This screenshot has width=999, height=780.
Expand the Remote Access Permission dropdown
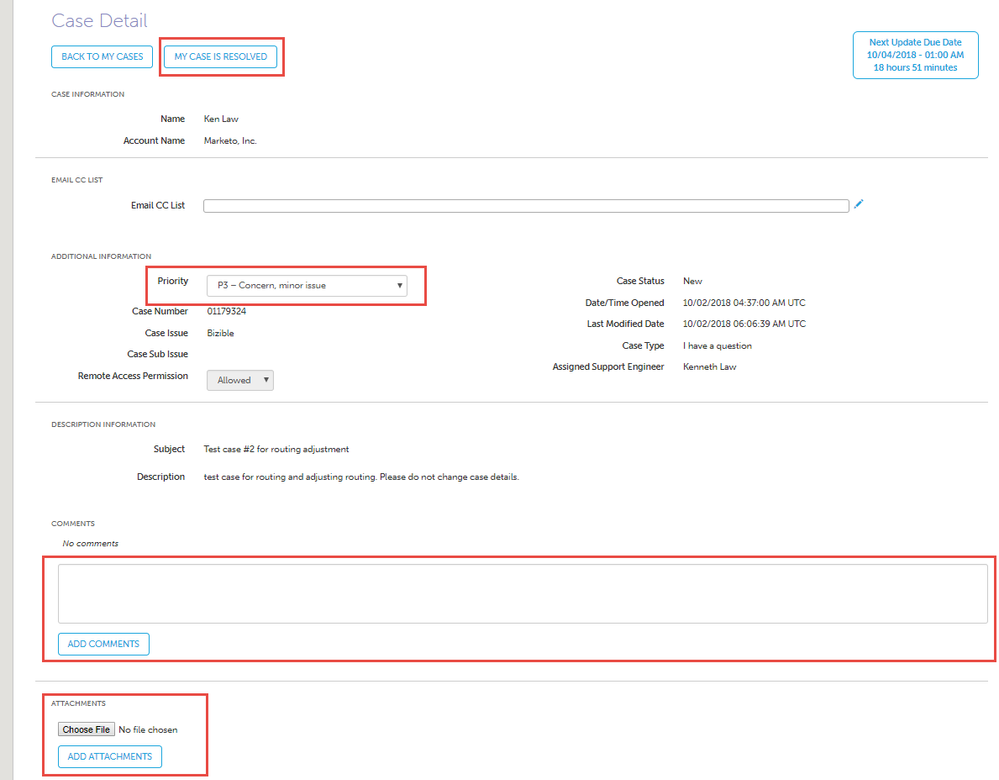click(x=240, y=380)
